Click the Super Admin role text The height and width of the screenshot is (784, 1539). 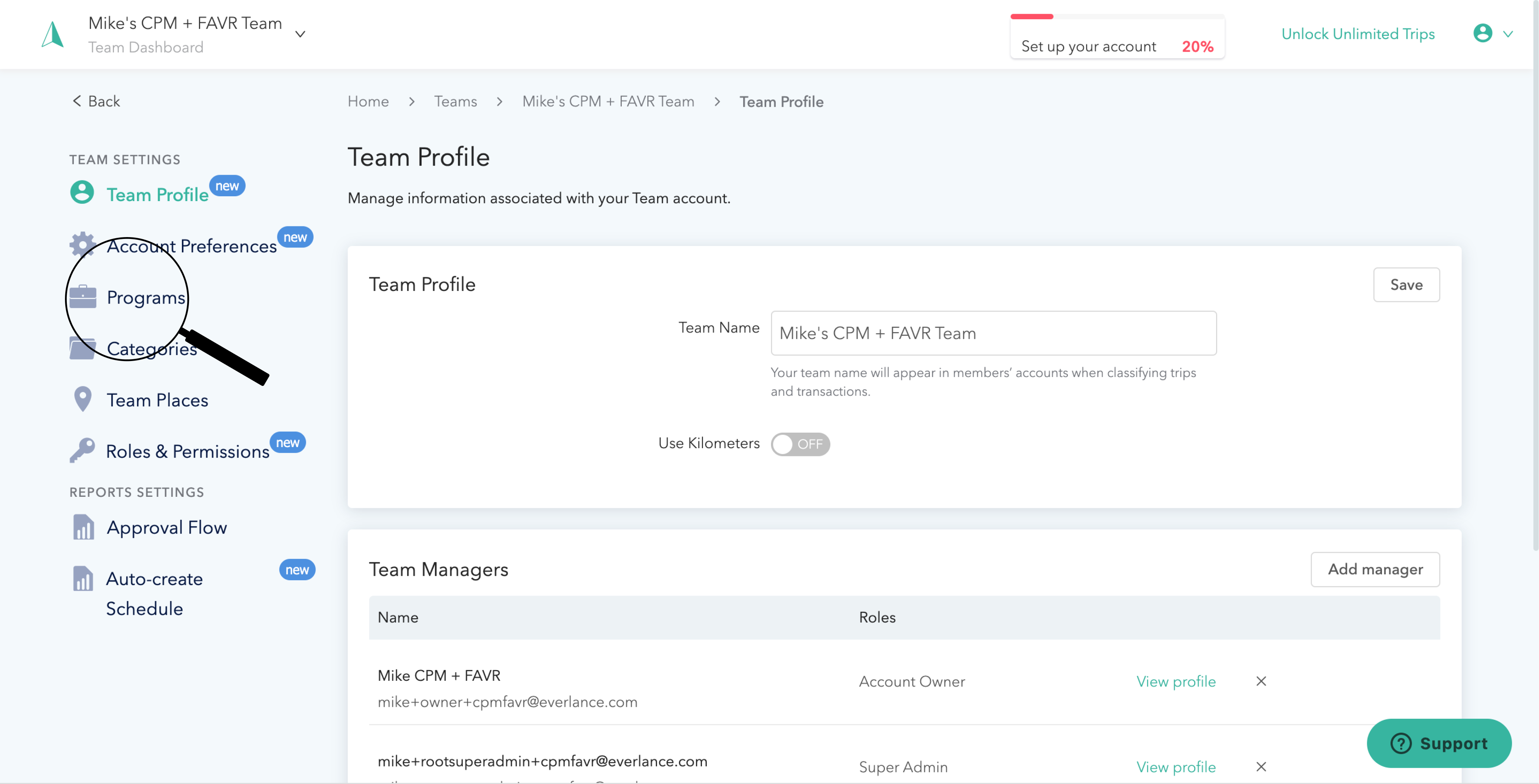[904, 767]
